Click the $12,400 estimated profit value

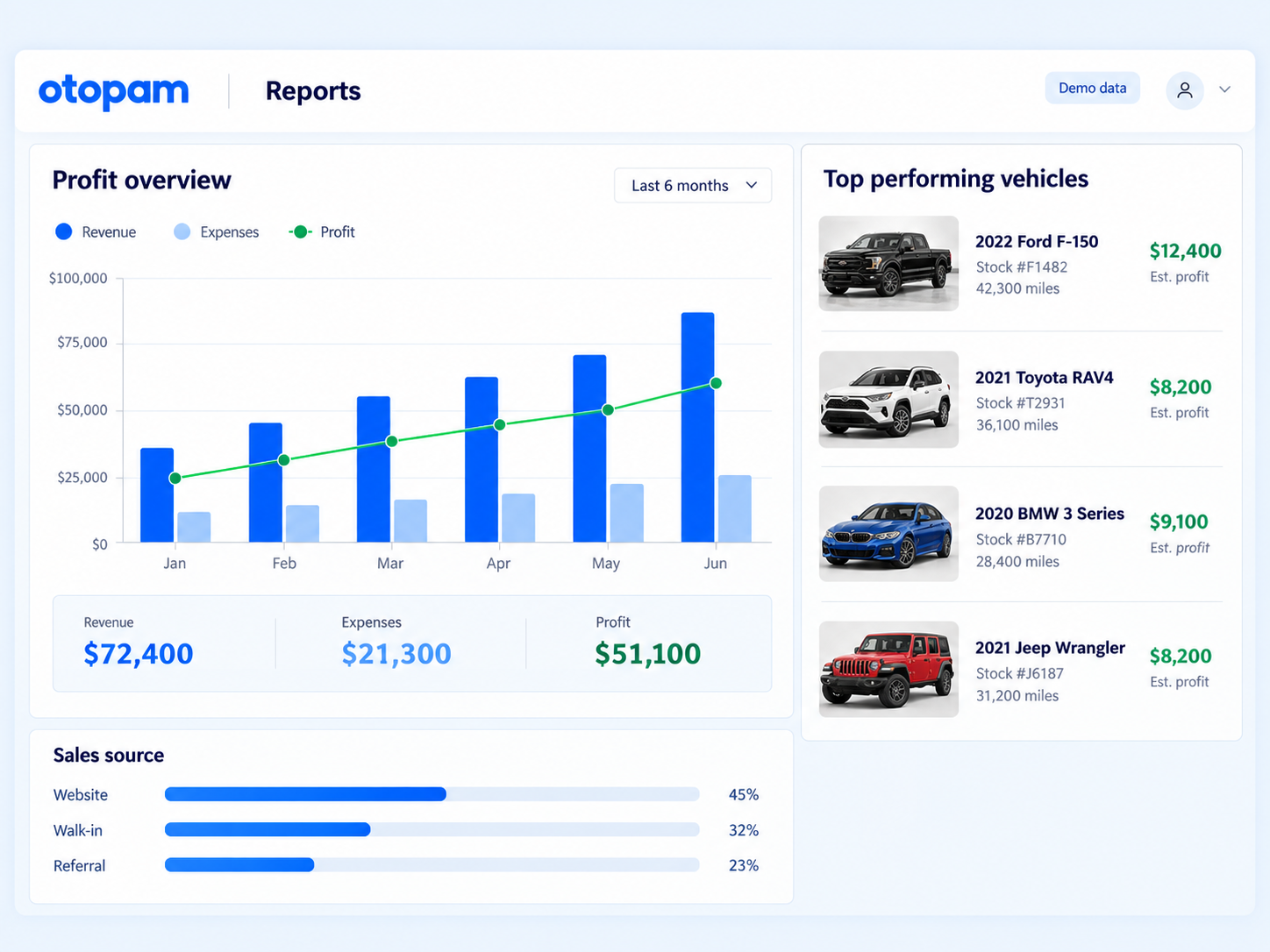coord(1186,252)
